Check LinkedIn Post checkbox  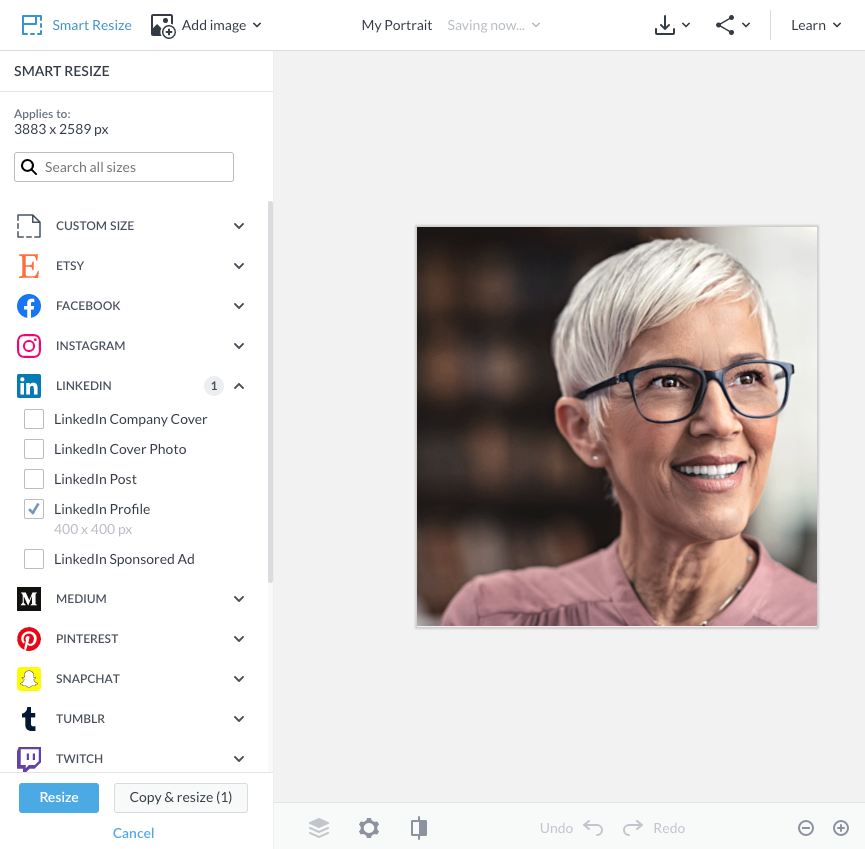[x=34, y=479]
